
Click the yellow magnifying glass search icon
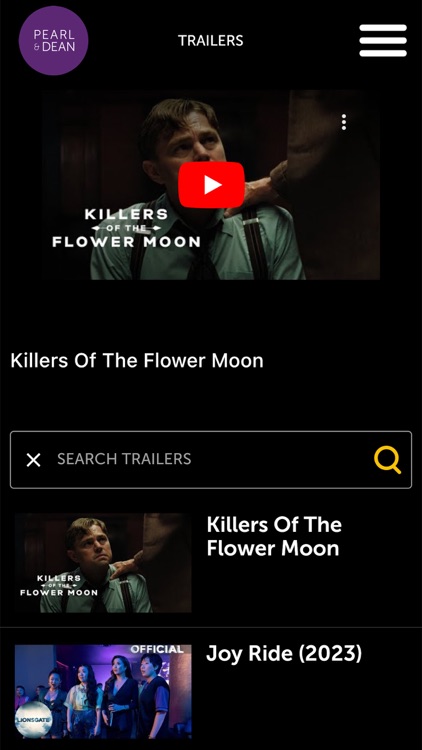pyautogui.click(x=387, y=460)
